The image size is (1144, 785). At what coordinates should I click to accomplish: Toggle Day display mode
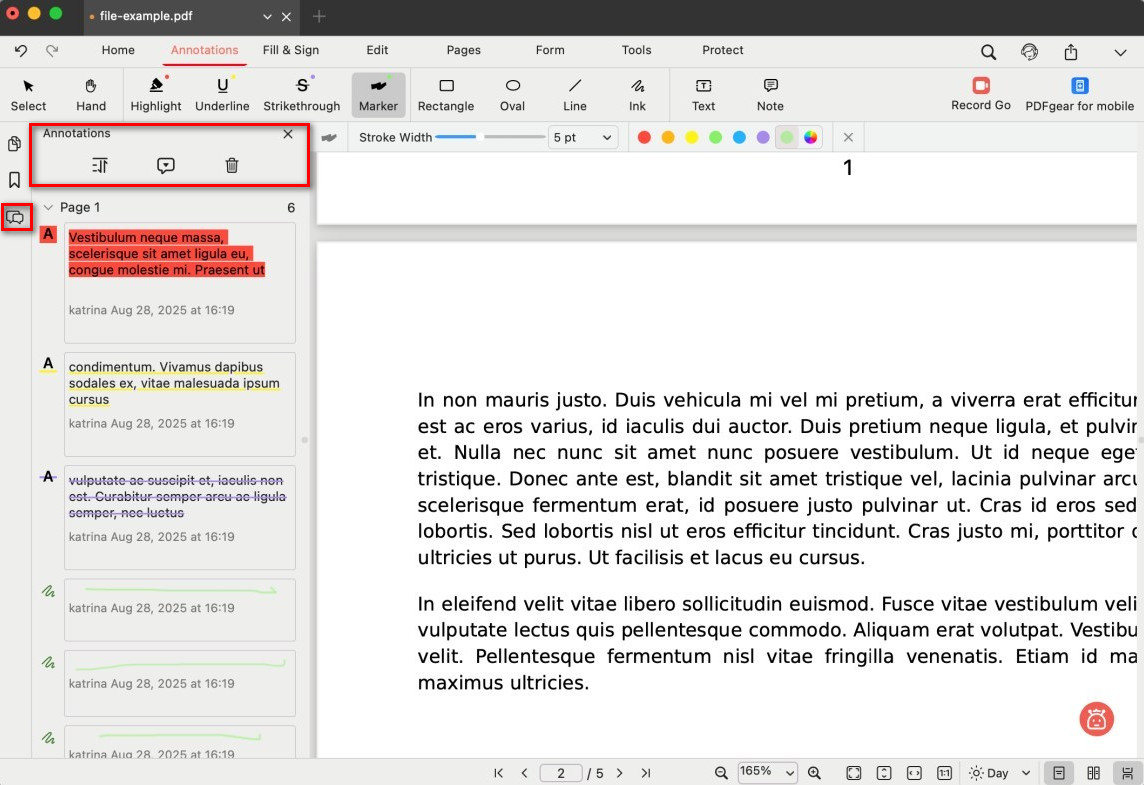pyautogui.click(x=997, y=772)
